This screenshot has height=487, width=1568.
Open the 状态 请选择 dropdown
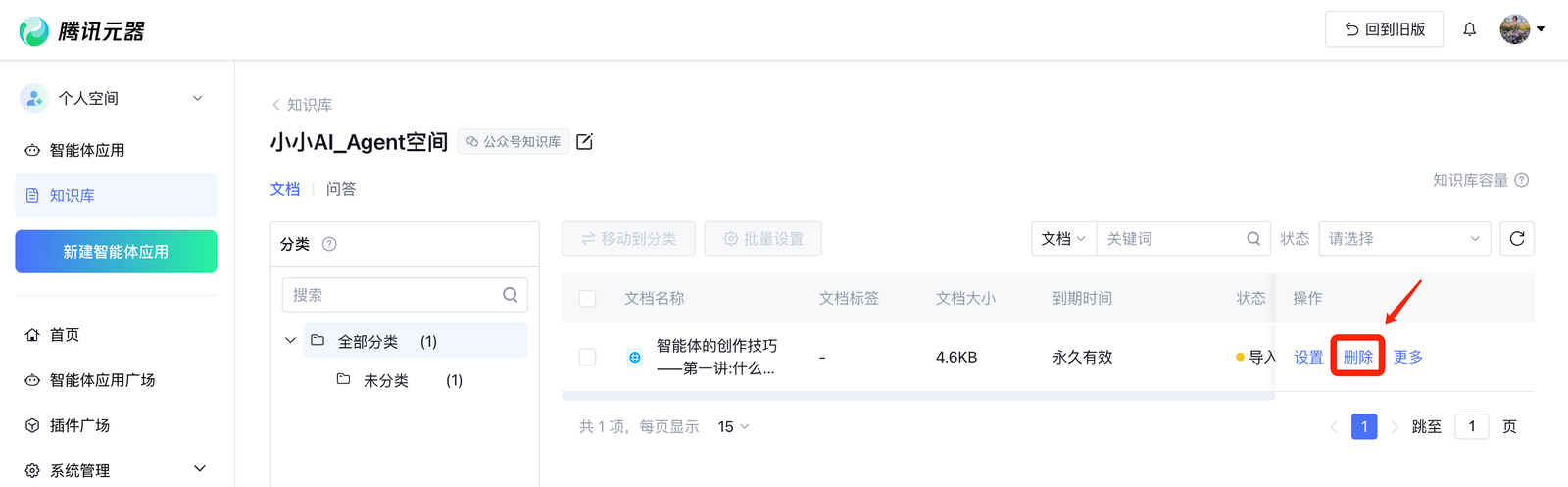(1403, 239)
